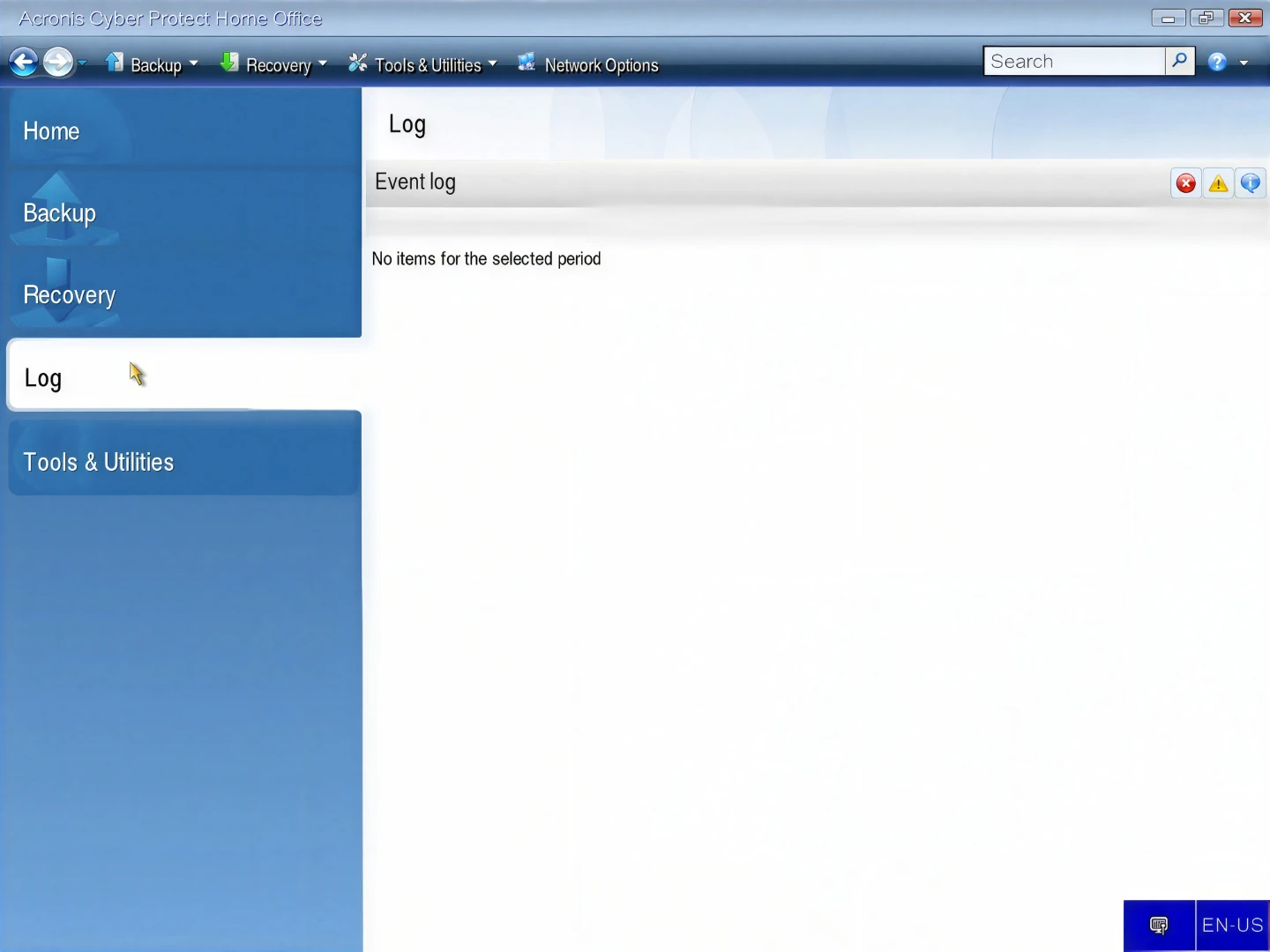Click the green Recovery toolbar icon
The image size is (1270, 952).
pos(229,63)
